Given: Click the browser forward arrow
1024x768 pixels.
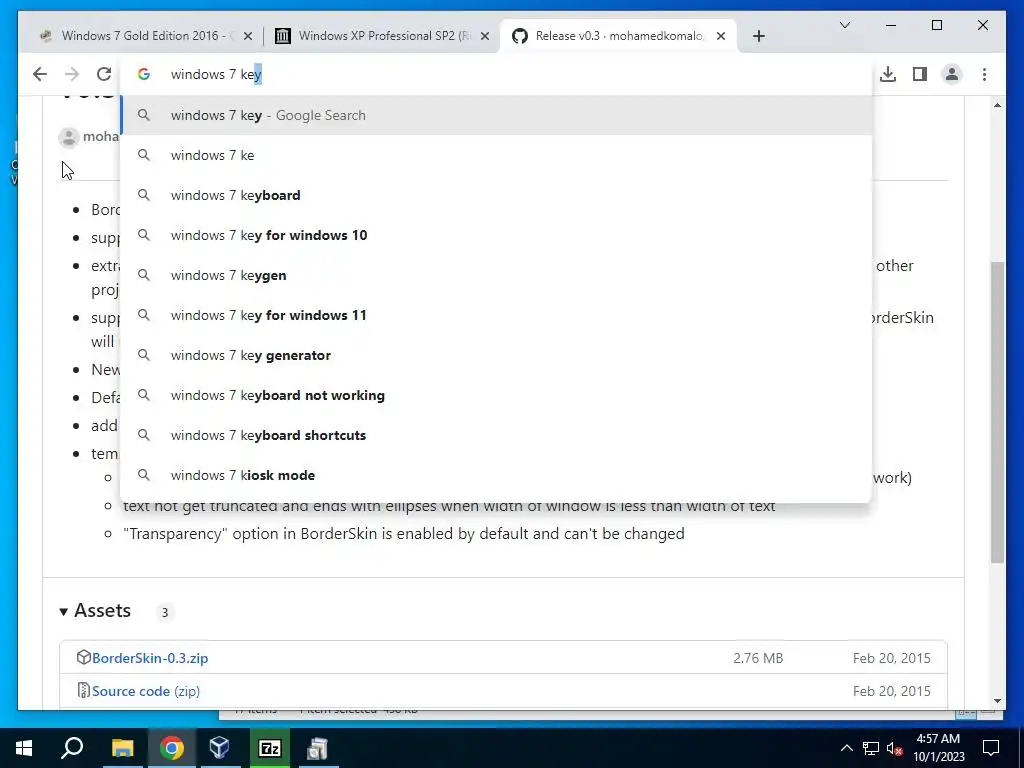Looking at the screenshot, I should pyautogui.click(x=72, y=74).
